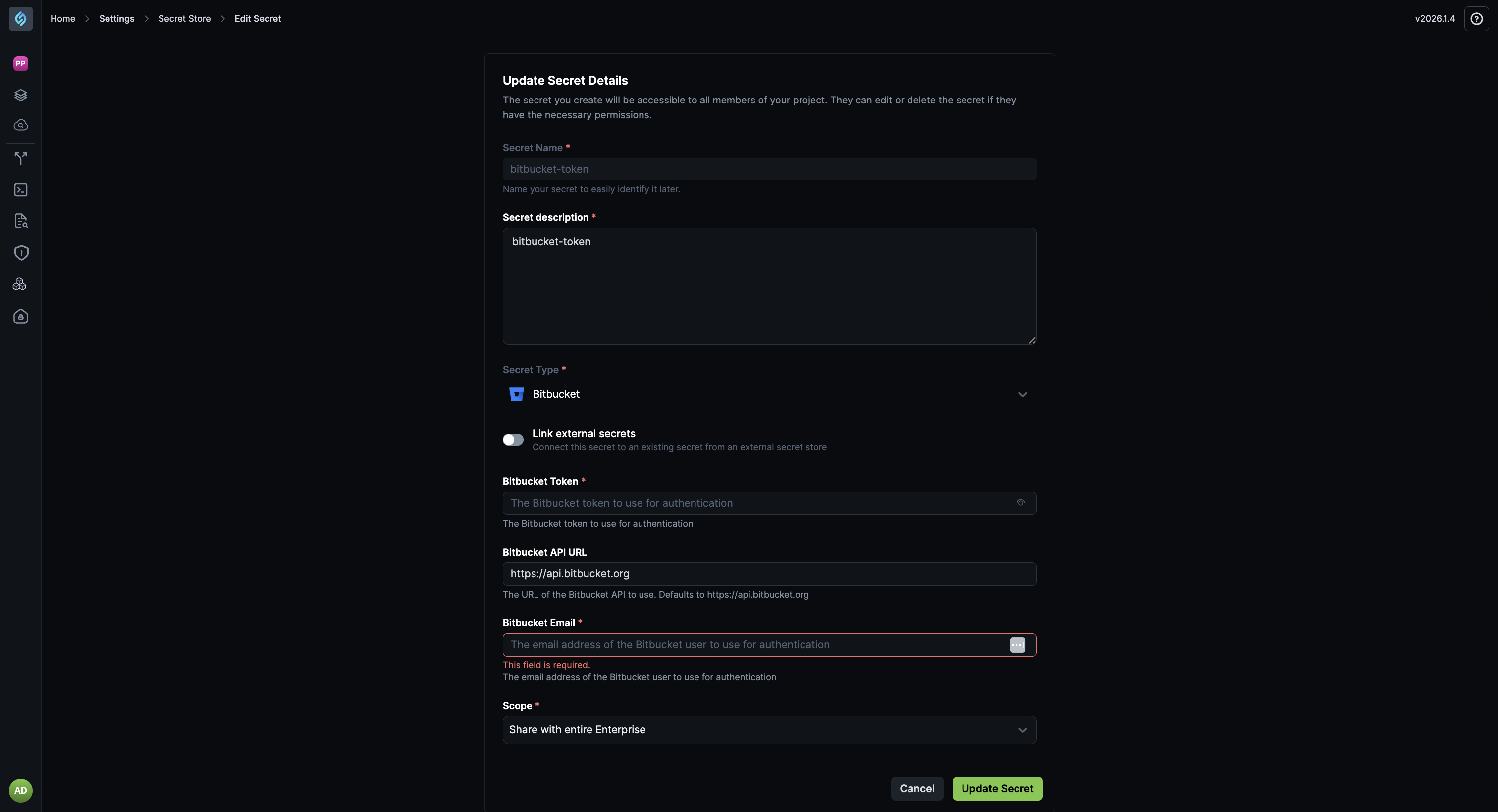Open the file search sidebar icon
This screenshot has width=1498, height=812.
coord(21,221)
